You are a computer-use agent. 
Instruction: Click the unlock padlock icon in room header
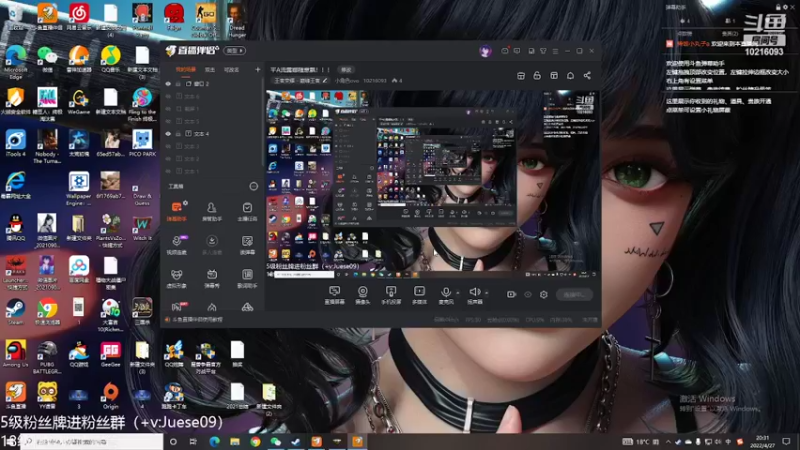coord(537,76)
